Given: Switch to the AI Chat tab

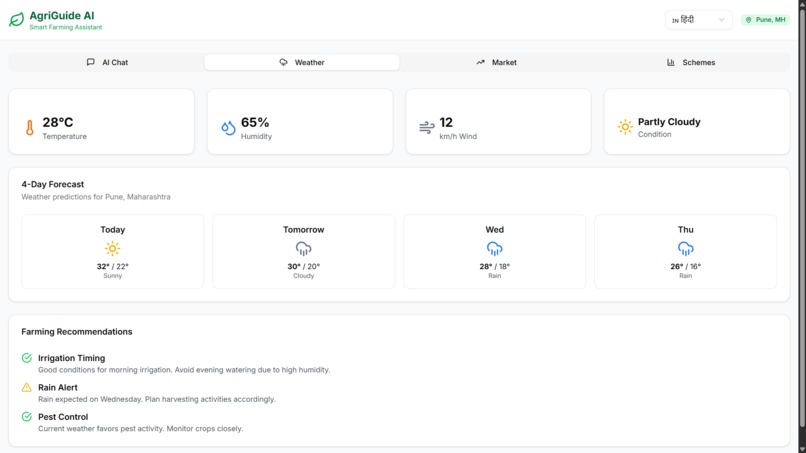Looking at the screenshot, I should [x=107, y=62].
